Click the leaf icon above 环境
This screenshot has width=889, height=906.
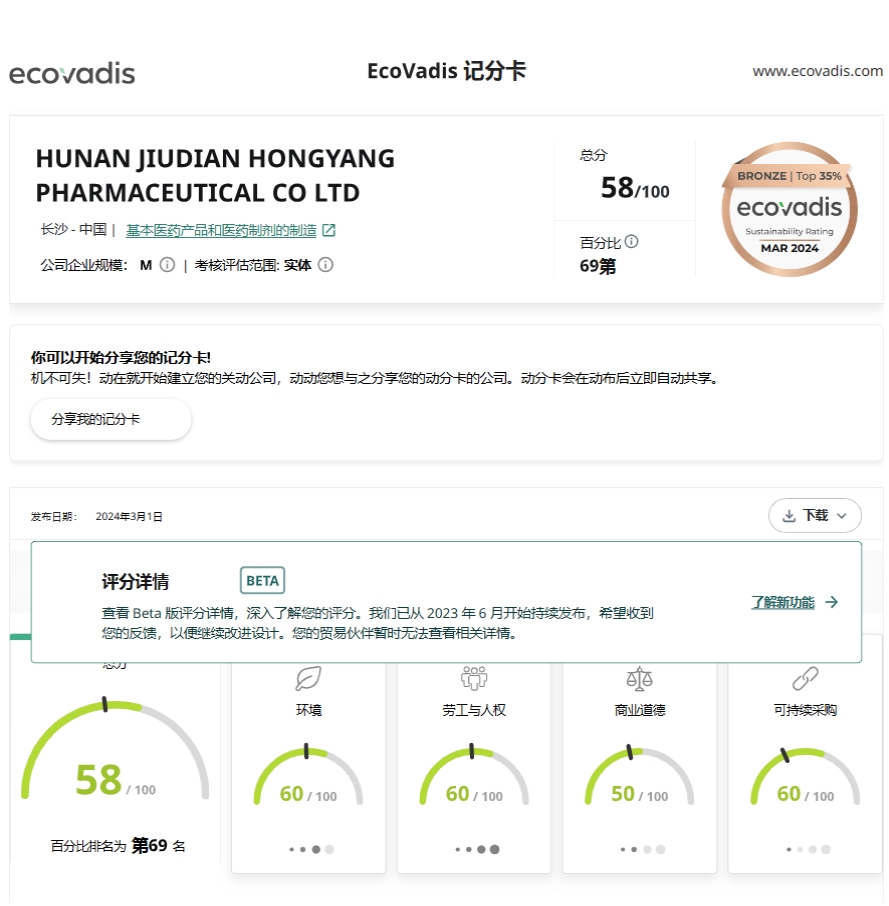308,678
